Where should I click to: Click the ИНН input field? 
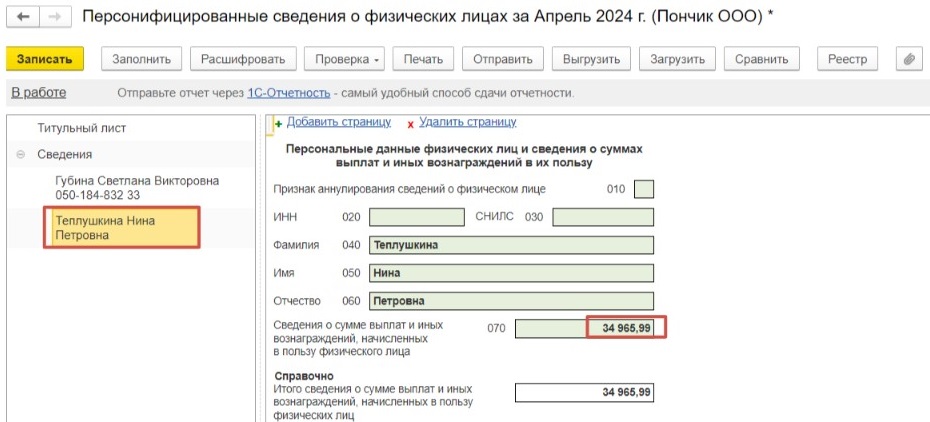[x=416, y=217]
